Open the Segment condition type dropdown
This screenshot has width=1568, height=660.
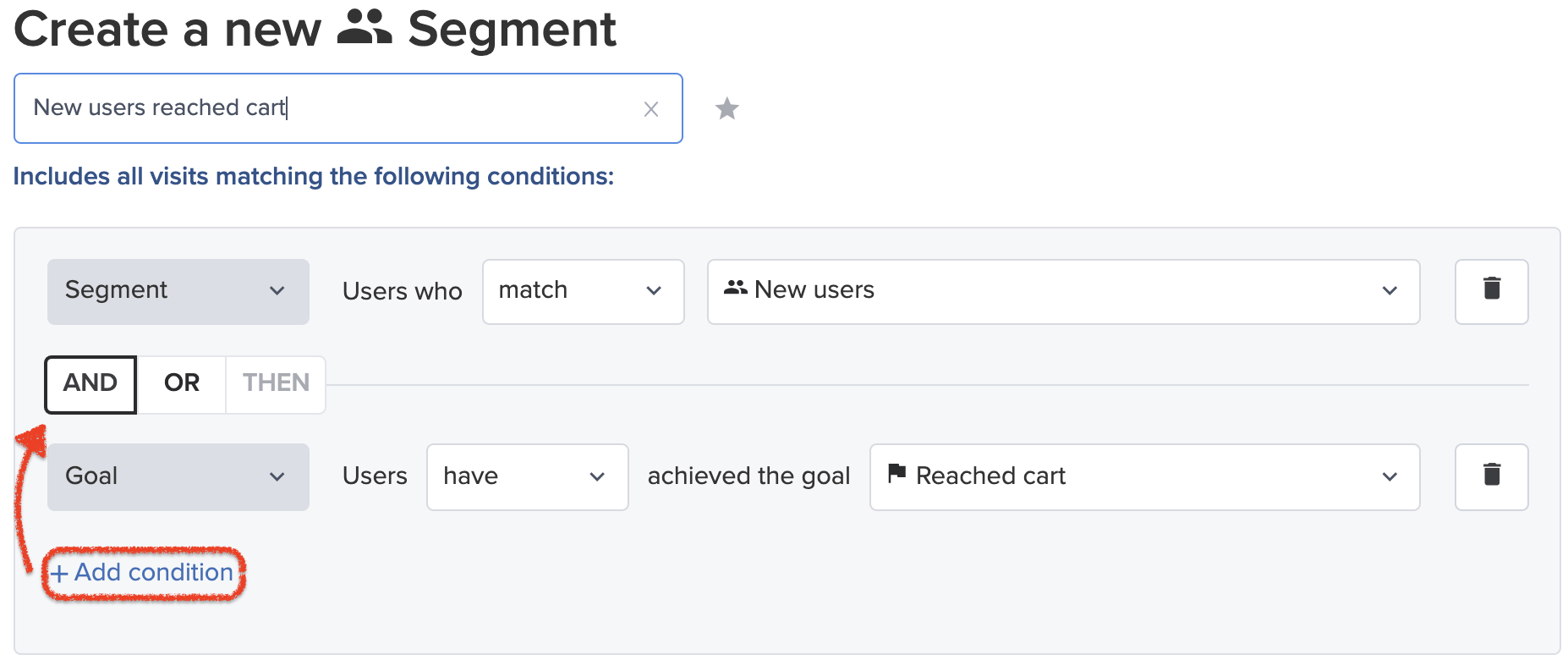click(178, 291)
